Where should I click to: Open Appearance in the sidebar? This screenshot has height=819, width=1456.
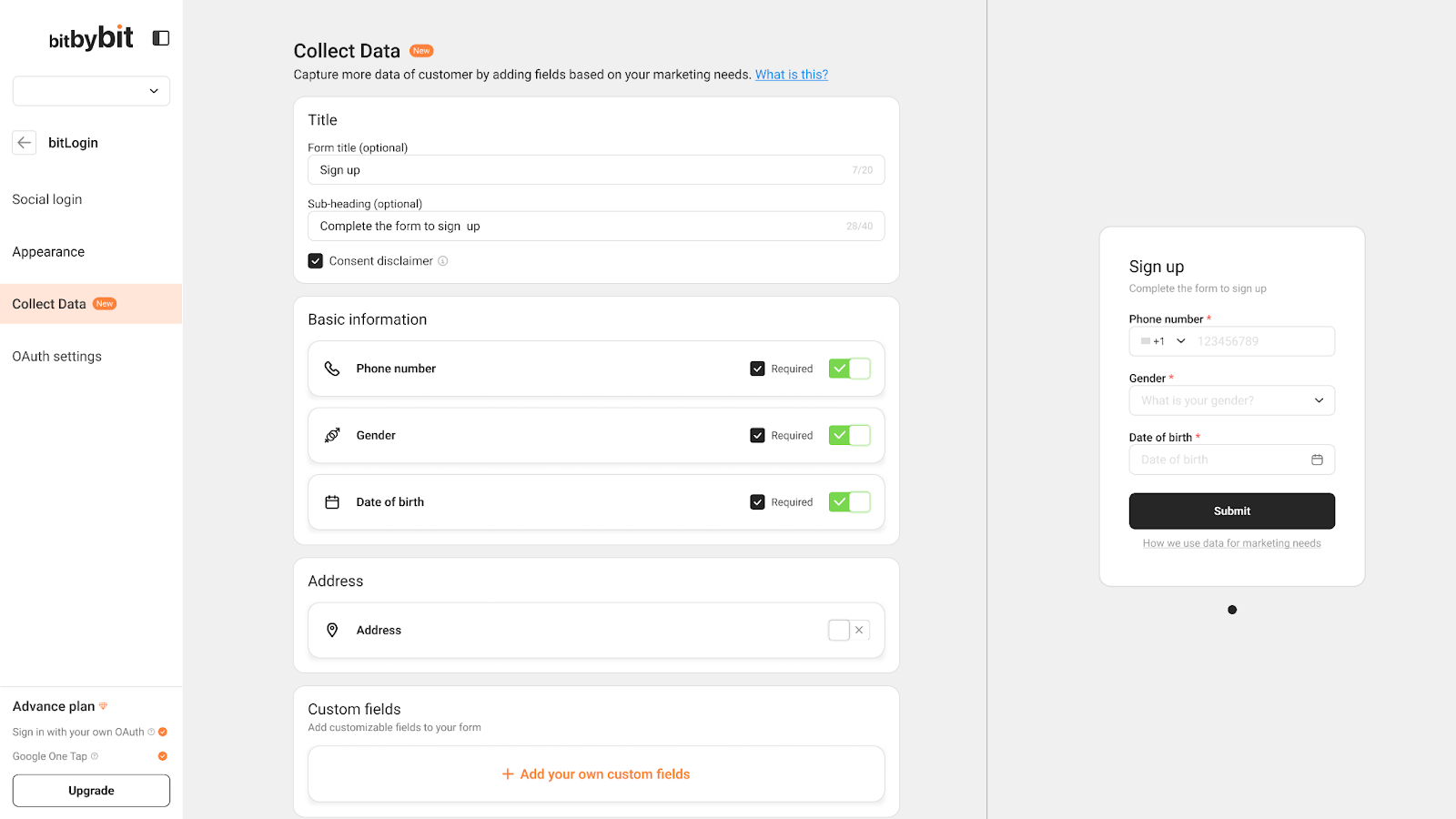[48, 252]
